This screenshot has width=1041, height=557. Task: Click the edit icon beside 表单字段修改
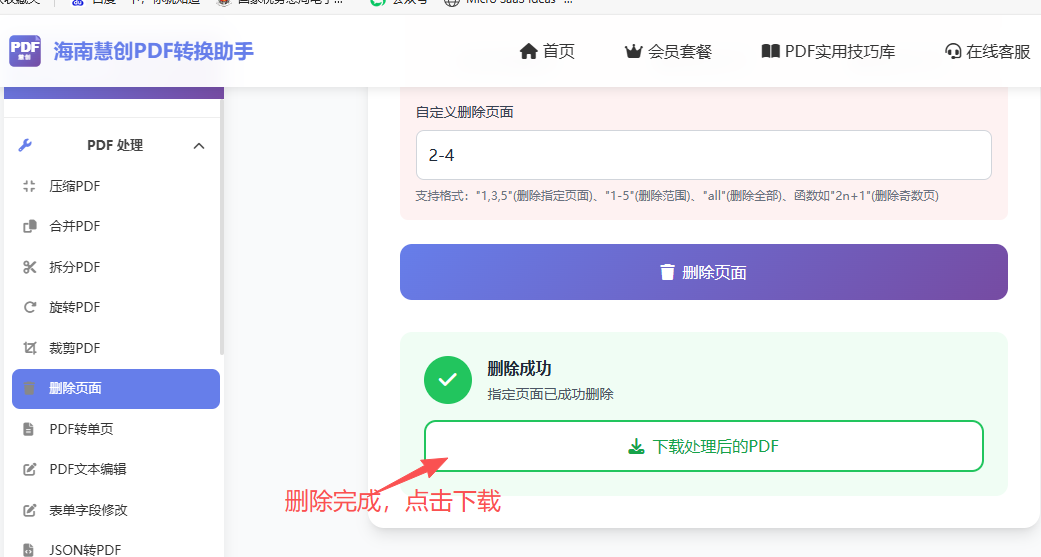(x=30, y=511)
